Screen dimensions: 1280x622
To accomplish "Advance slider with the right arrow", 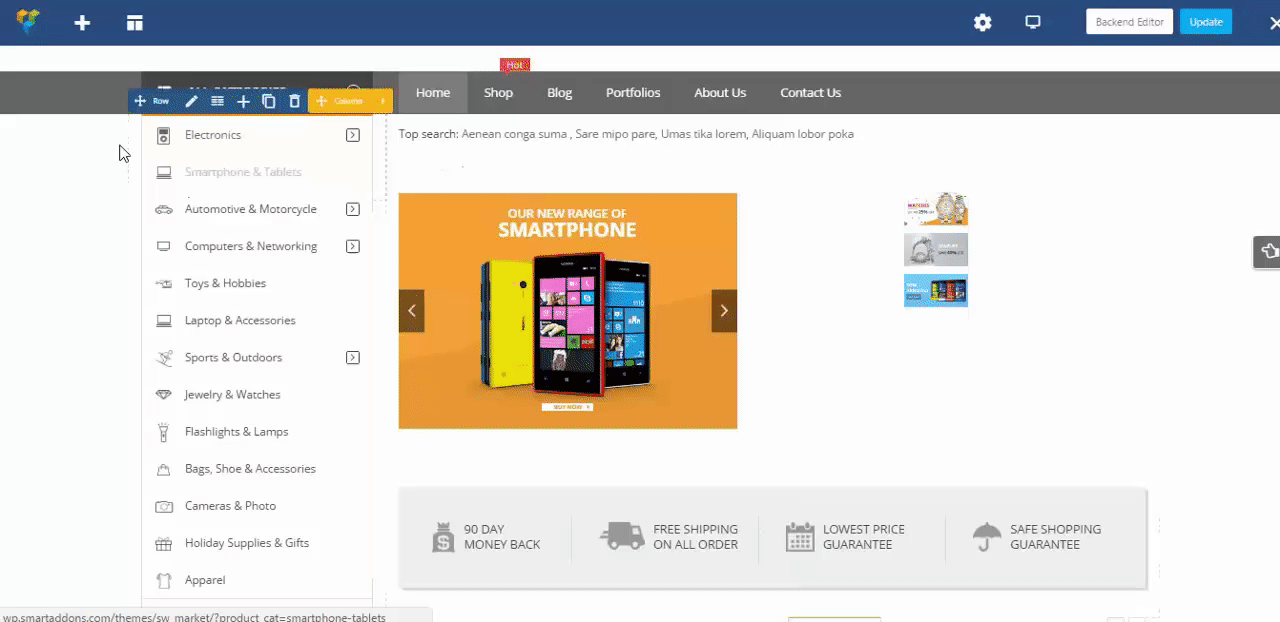I will point(724,311).
